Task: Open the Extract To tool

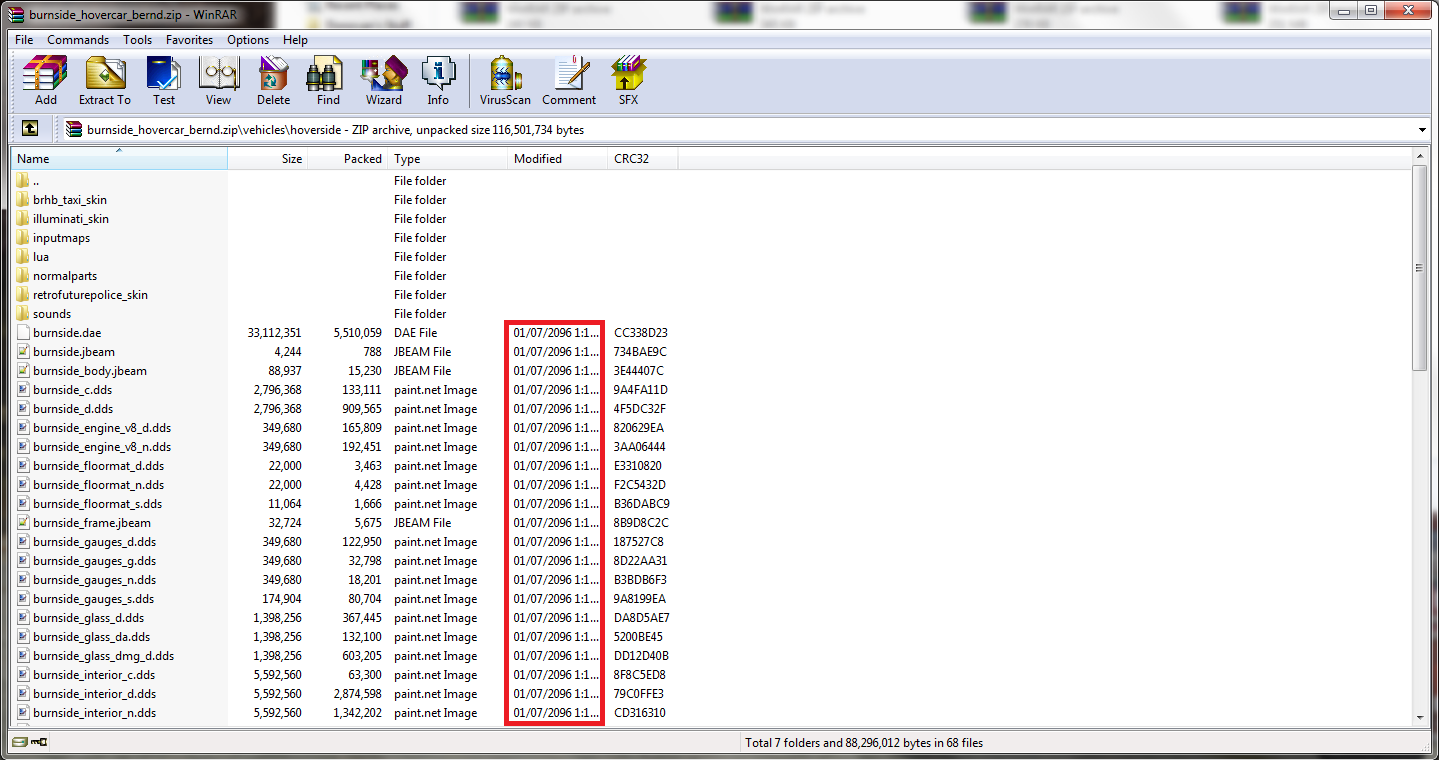Action: 105,80
